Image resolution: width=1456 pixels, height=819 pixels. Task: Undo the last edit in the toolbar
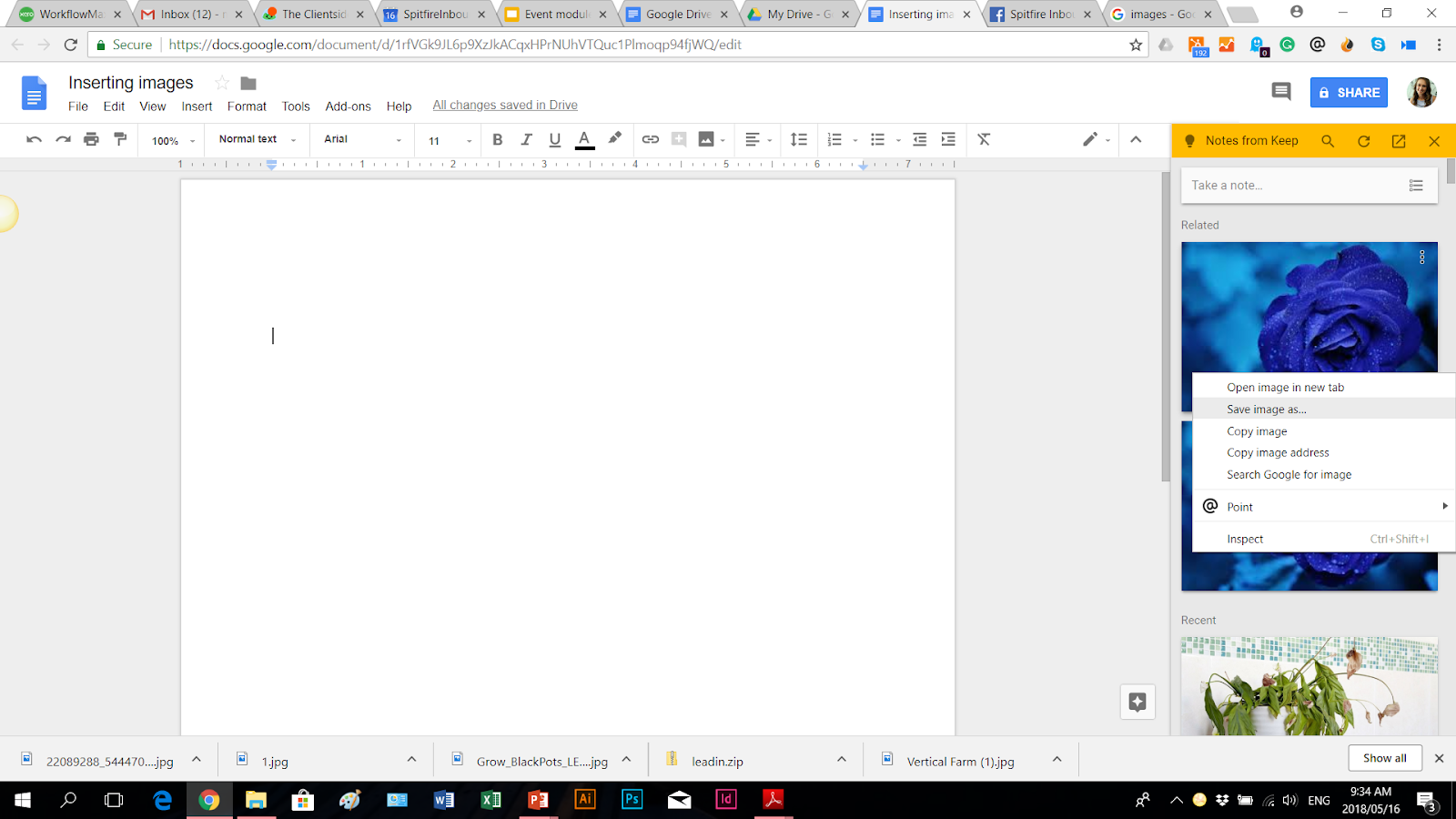click(34, 139)
